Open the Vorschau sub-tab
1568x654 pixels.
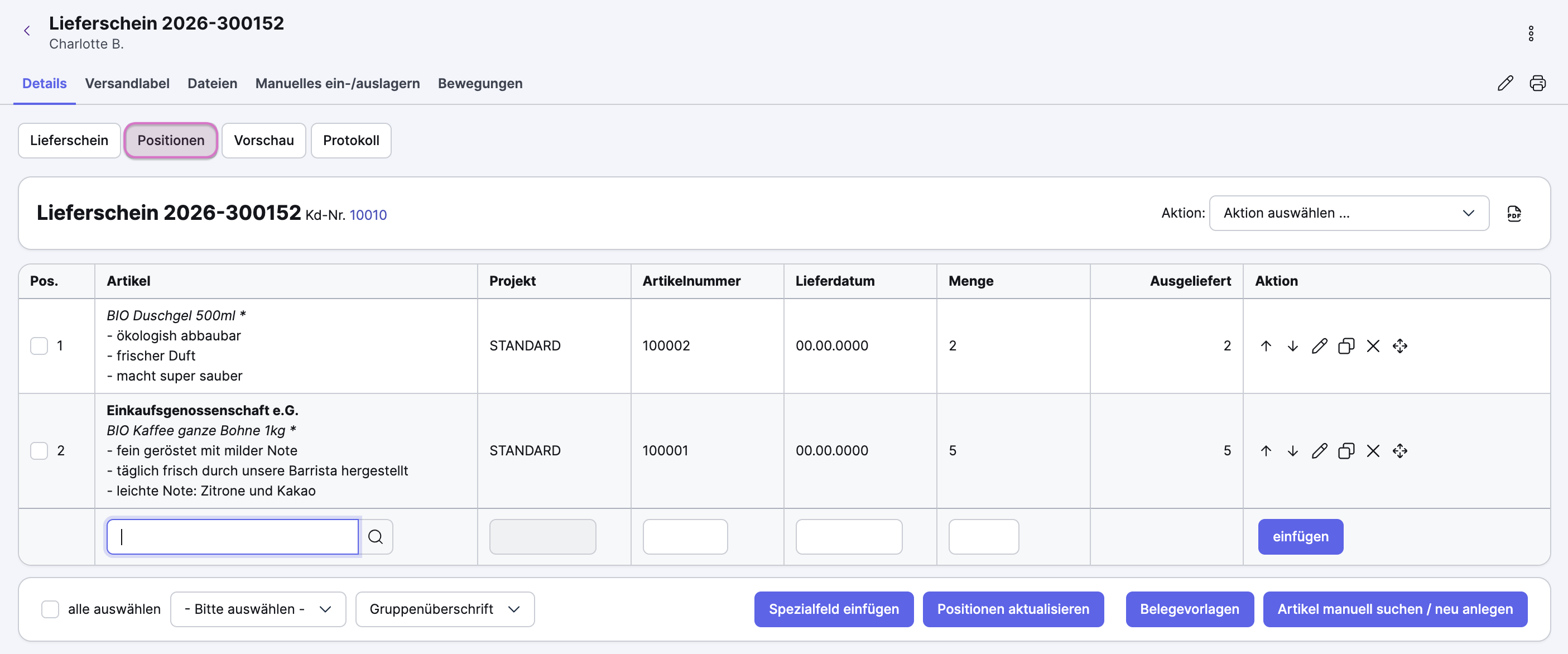[263, 141]
